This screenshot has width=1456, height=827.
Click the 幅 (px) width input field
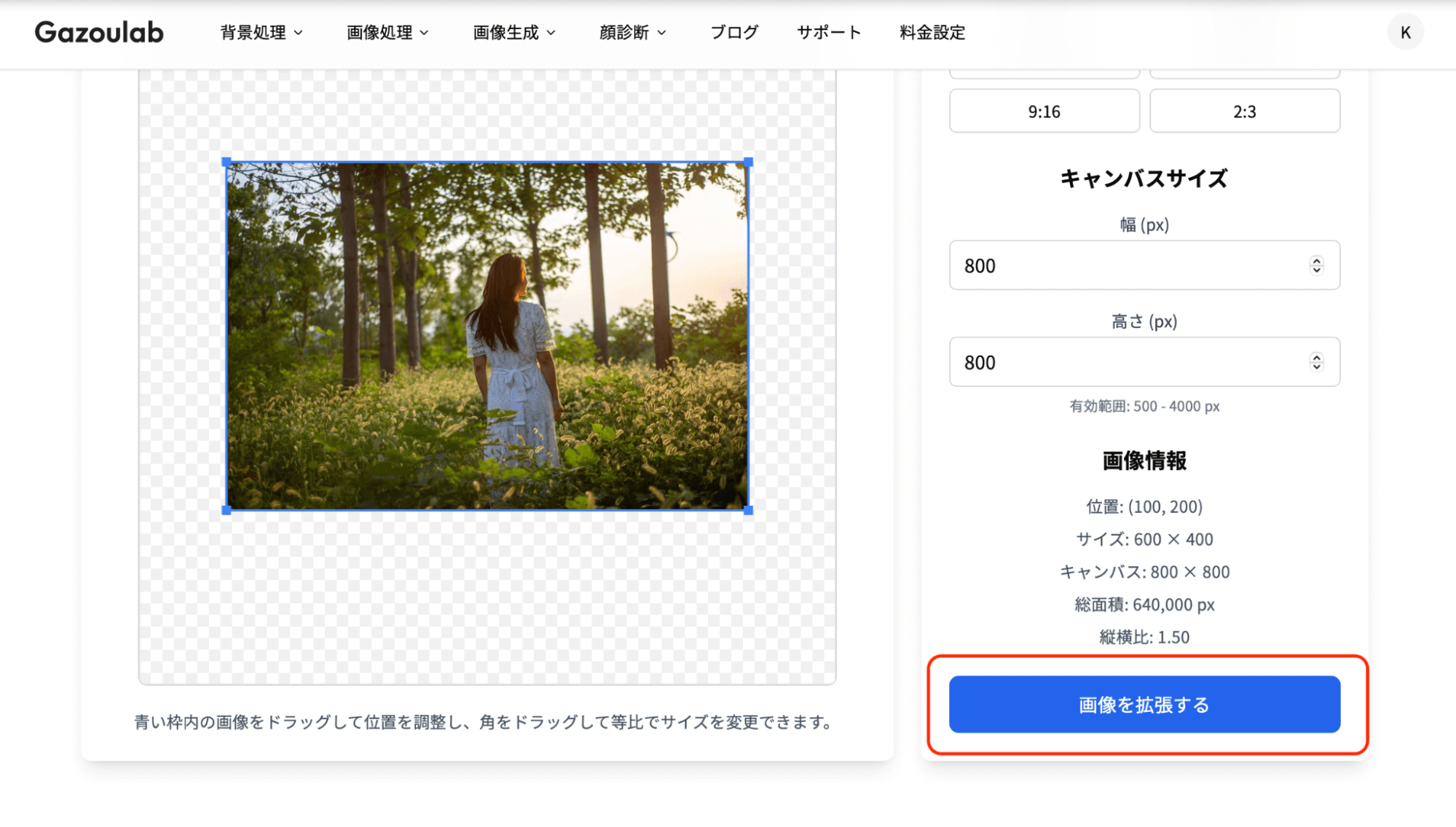point(1129,265)
